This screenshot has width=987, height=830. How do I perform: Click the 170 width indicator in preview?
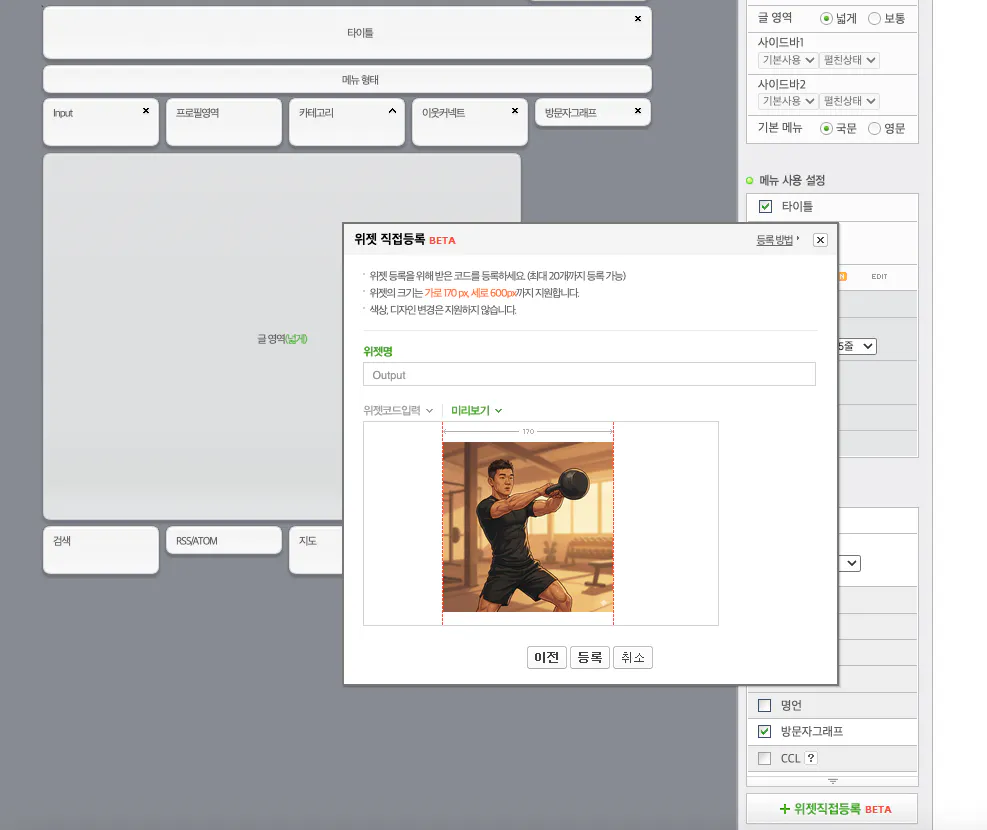(528, 432)
